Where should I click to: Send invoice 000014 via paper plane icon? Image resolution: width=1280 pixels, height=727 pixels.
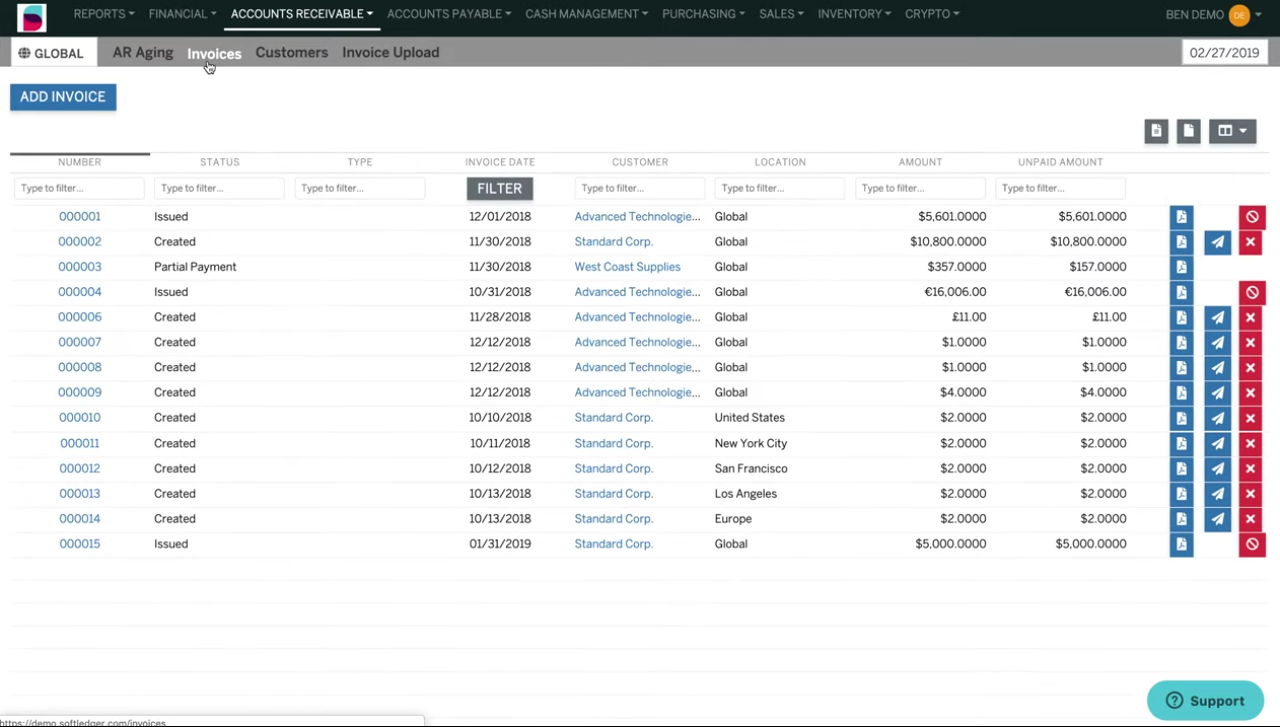coord(1217,519)
